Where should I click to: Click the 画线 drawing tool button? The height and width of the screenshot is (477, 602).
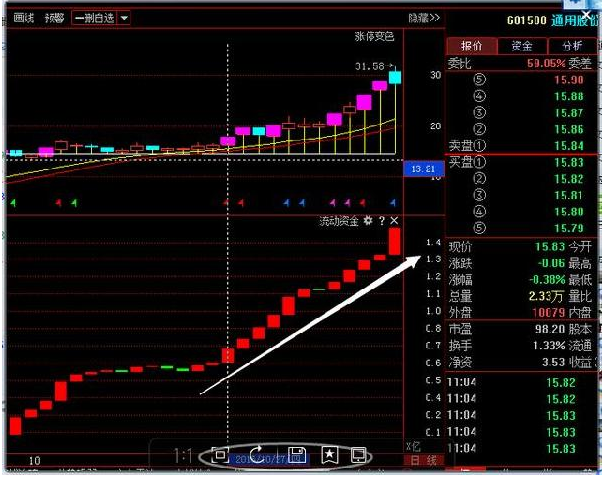point(23,18)
